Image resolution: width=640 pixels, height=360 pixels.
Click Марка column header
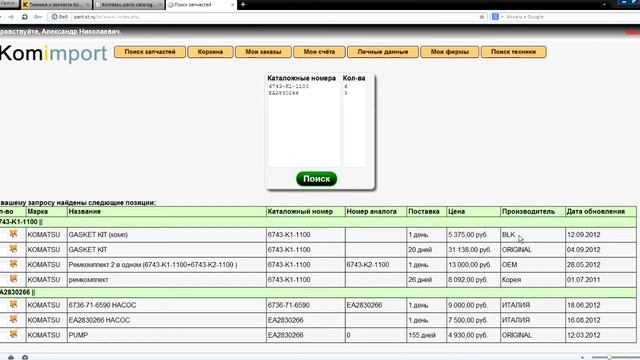tap(47, 211)
